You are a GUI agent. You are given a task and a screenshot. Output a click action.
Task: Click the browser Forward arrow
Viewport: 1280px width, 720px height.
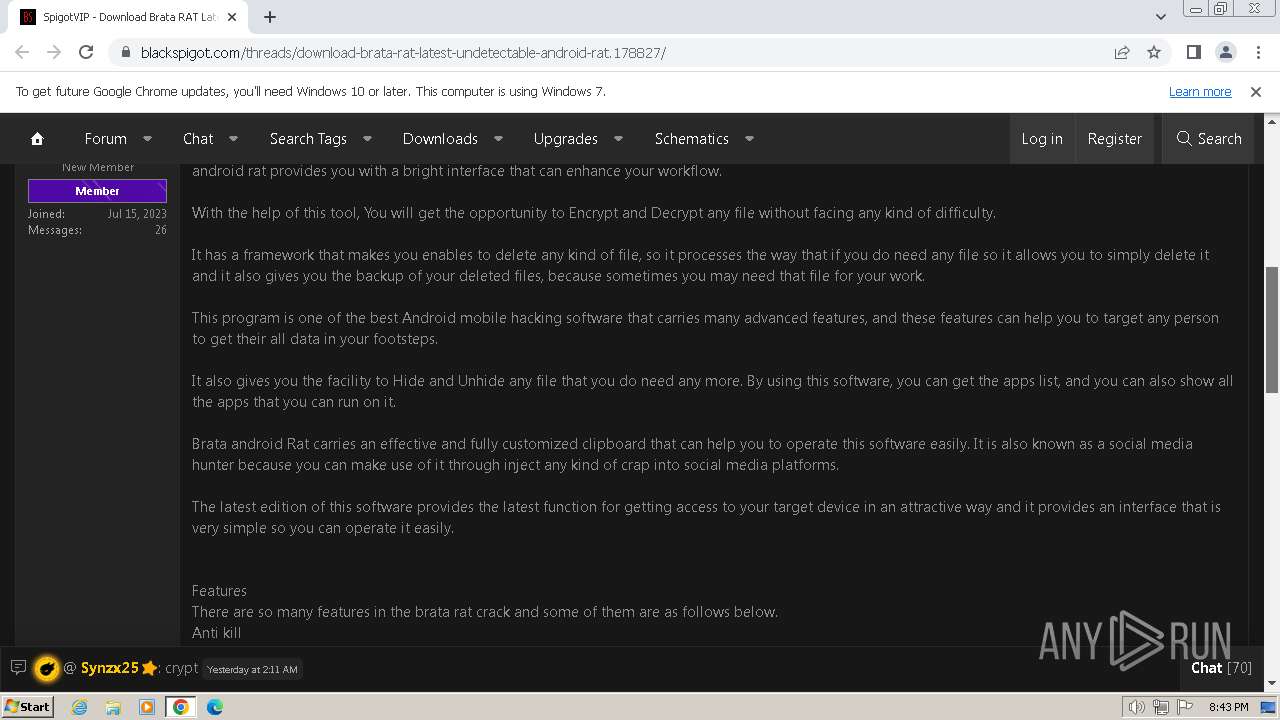tap(54, 52)
